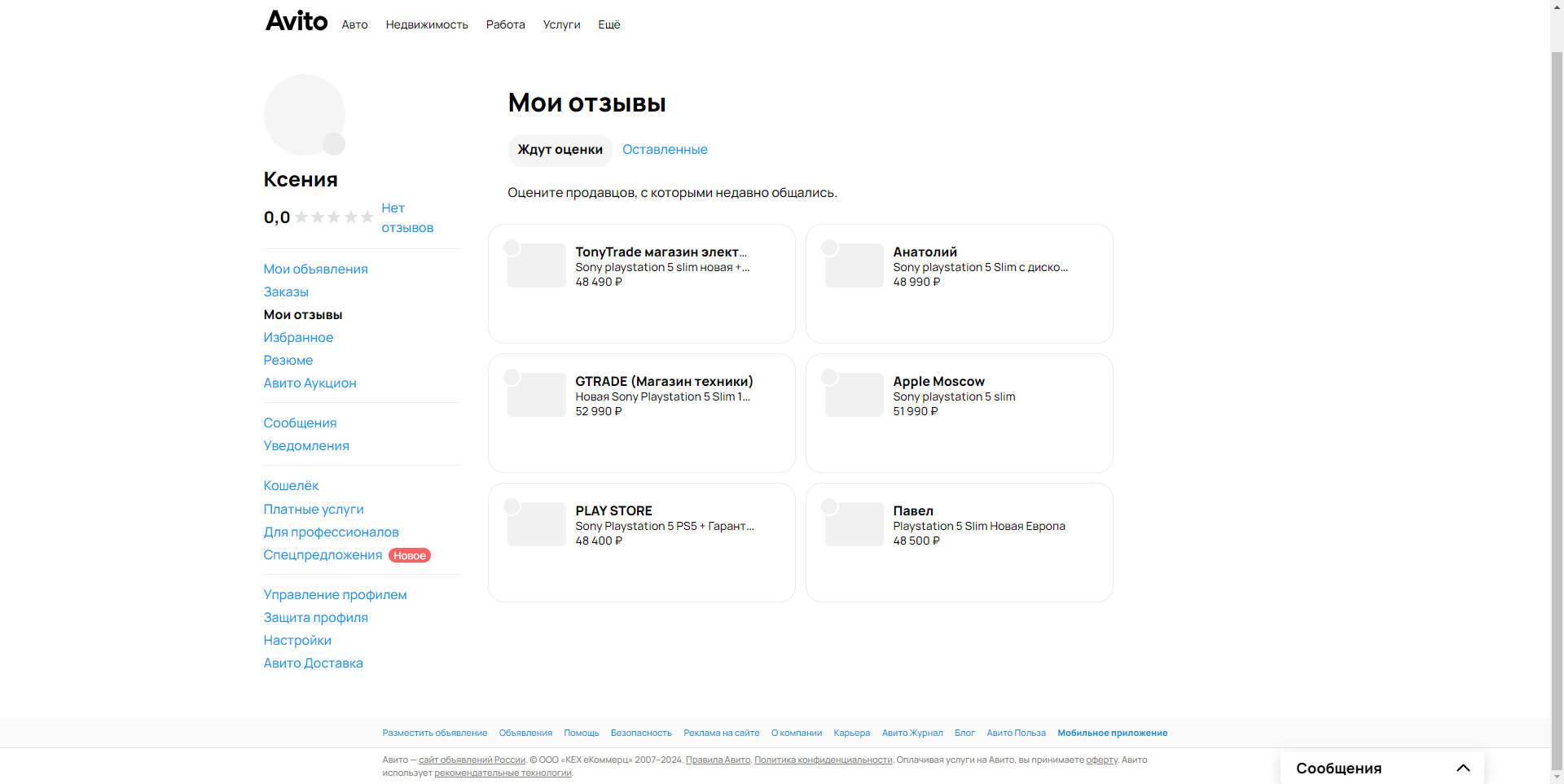Click footer link Разместить объявление
The height and width of the screenshot is (784, 1564).
click(435, 734)
